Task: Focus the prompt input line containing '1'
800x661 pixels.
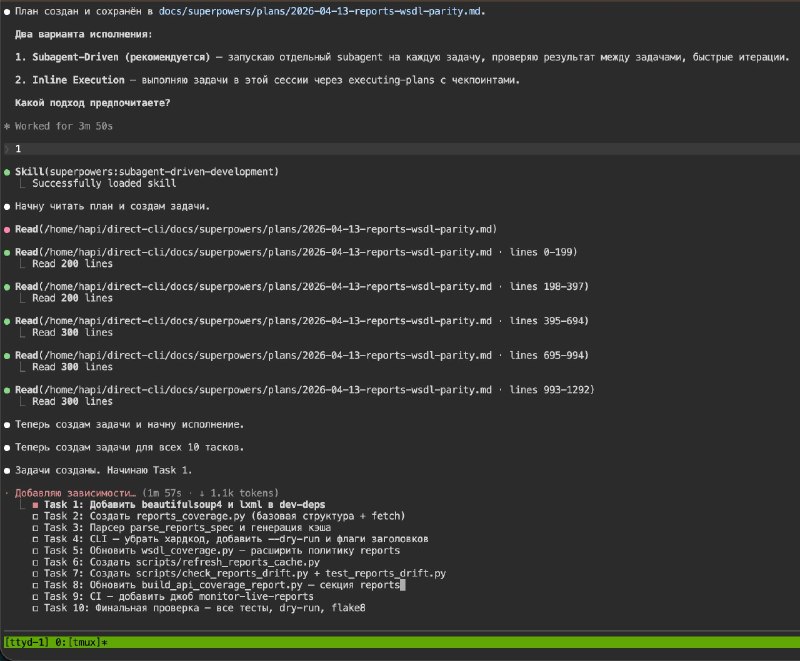Action: point(400,148)
